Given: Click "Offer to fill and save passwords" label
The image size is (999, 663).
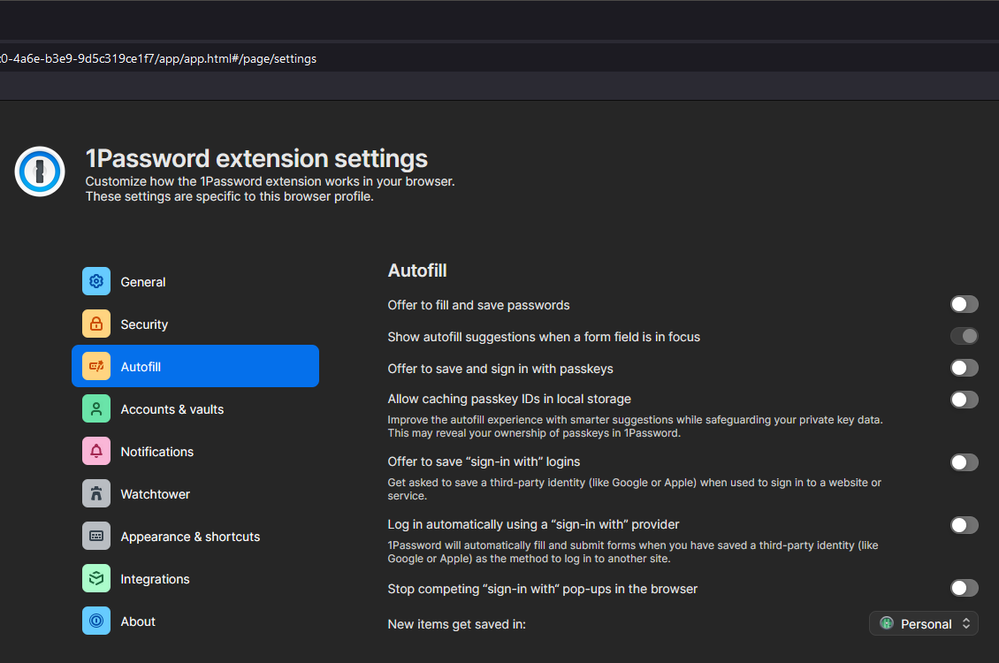Looking at the screenshot, I should [478, 305].
